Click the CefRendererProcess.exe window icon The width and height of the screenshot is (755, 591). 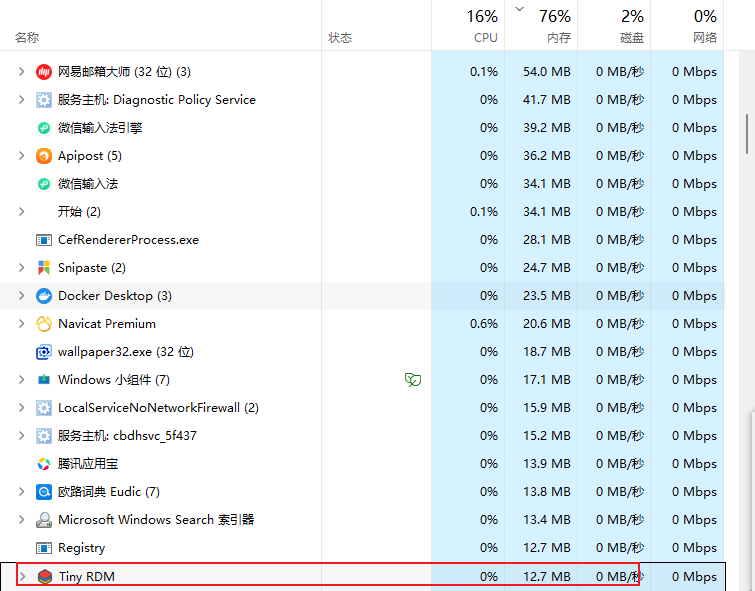tap(44, 240)
